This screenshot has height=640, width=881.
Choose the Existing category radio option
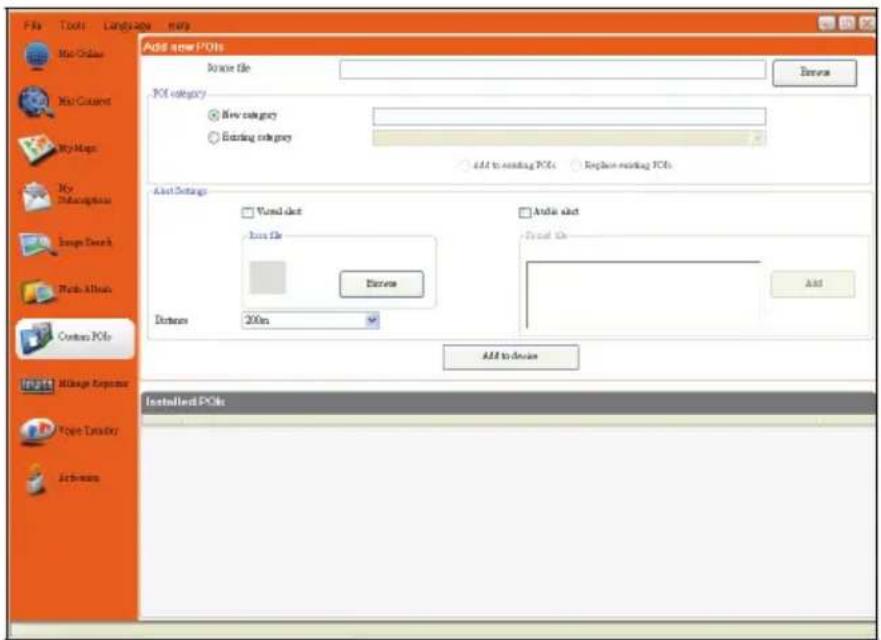click(214, 137)
